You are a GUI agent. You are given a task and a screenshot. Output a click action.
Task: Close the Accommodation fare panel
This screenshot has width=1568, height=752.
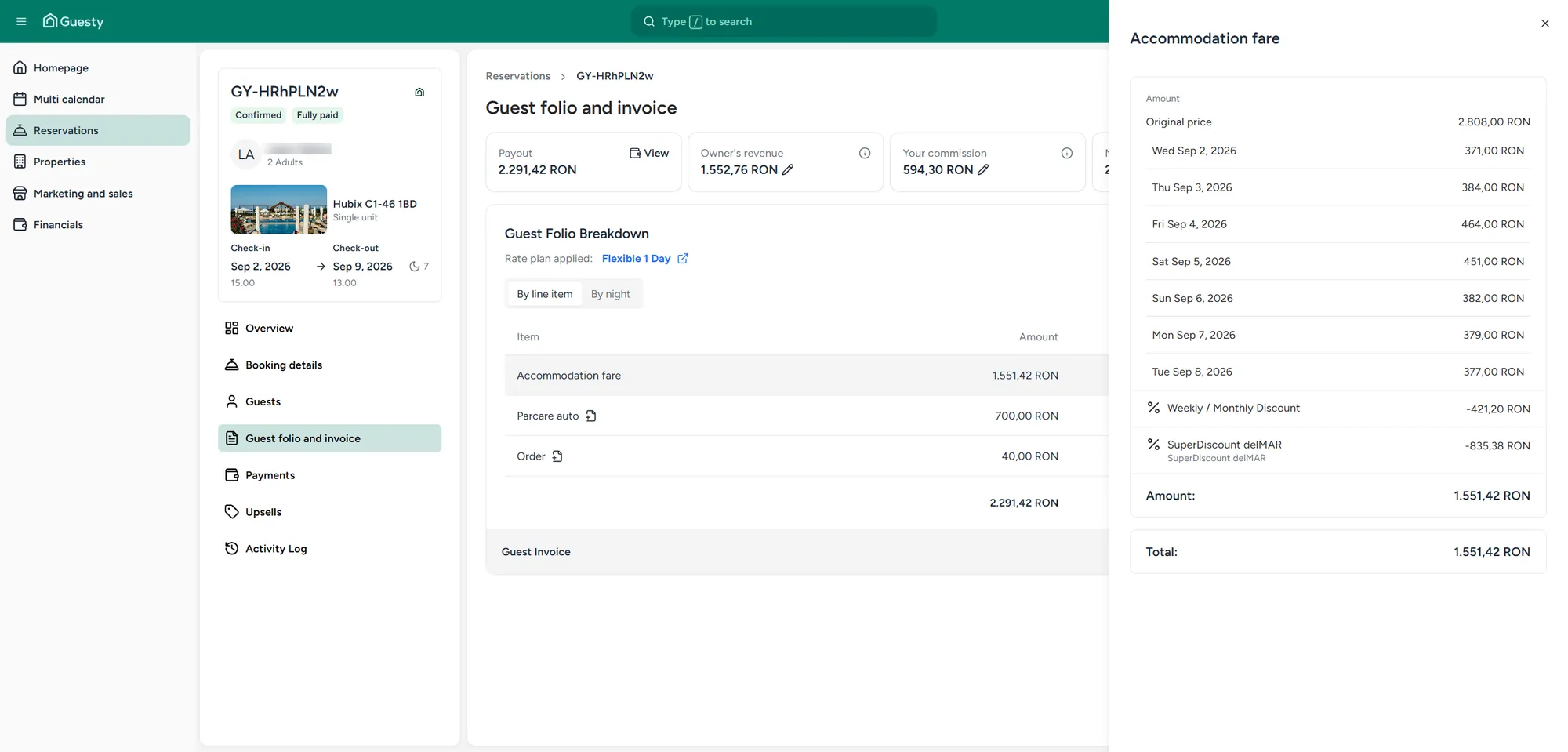tap(1545, 23)
